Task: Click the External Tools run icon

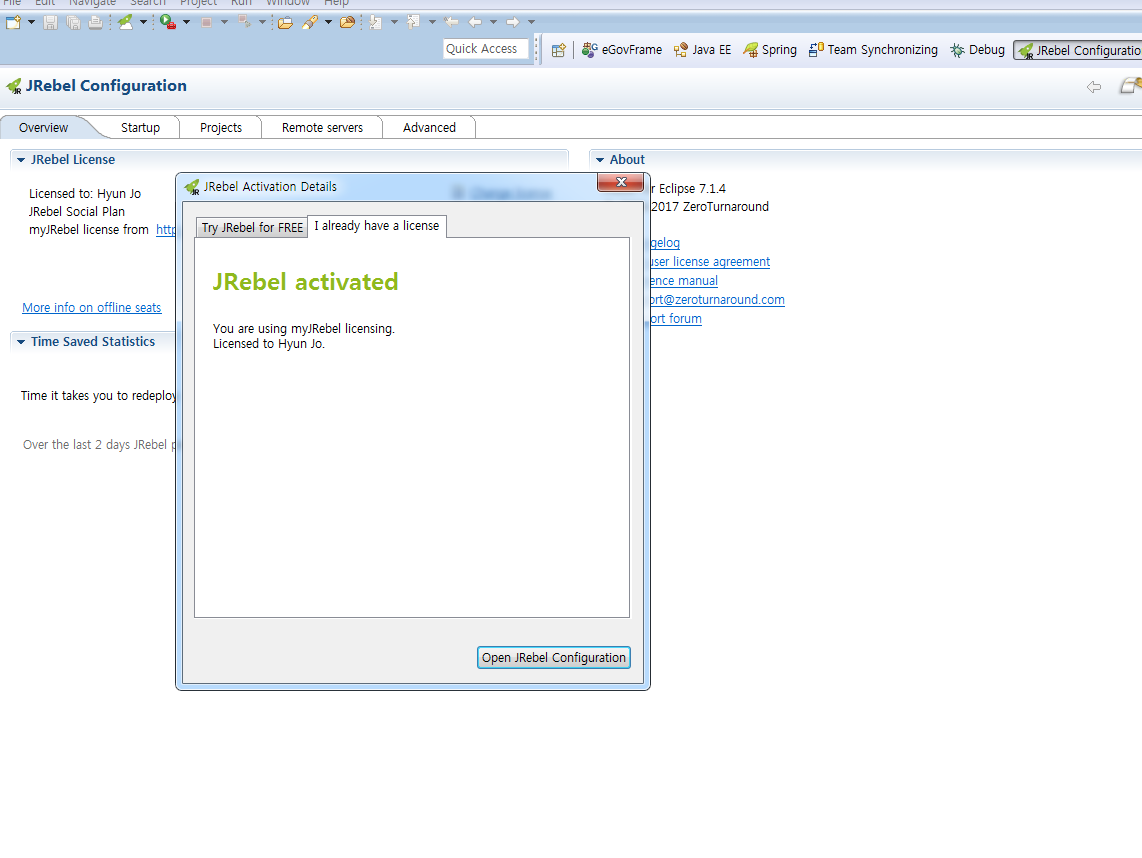Action: tap(168, 23)
